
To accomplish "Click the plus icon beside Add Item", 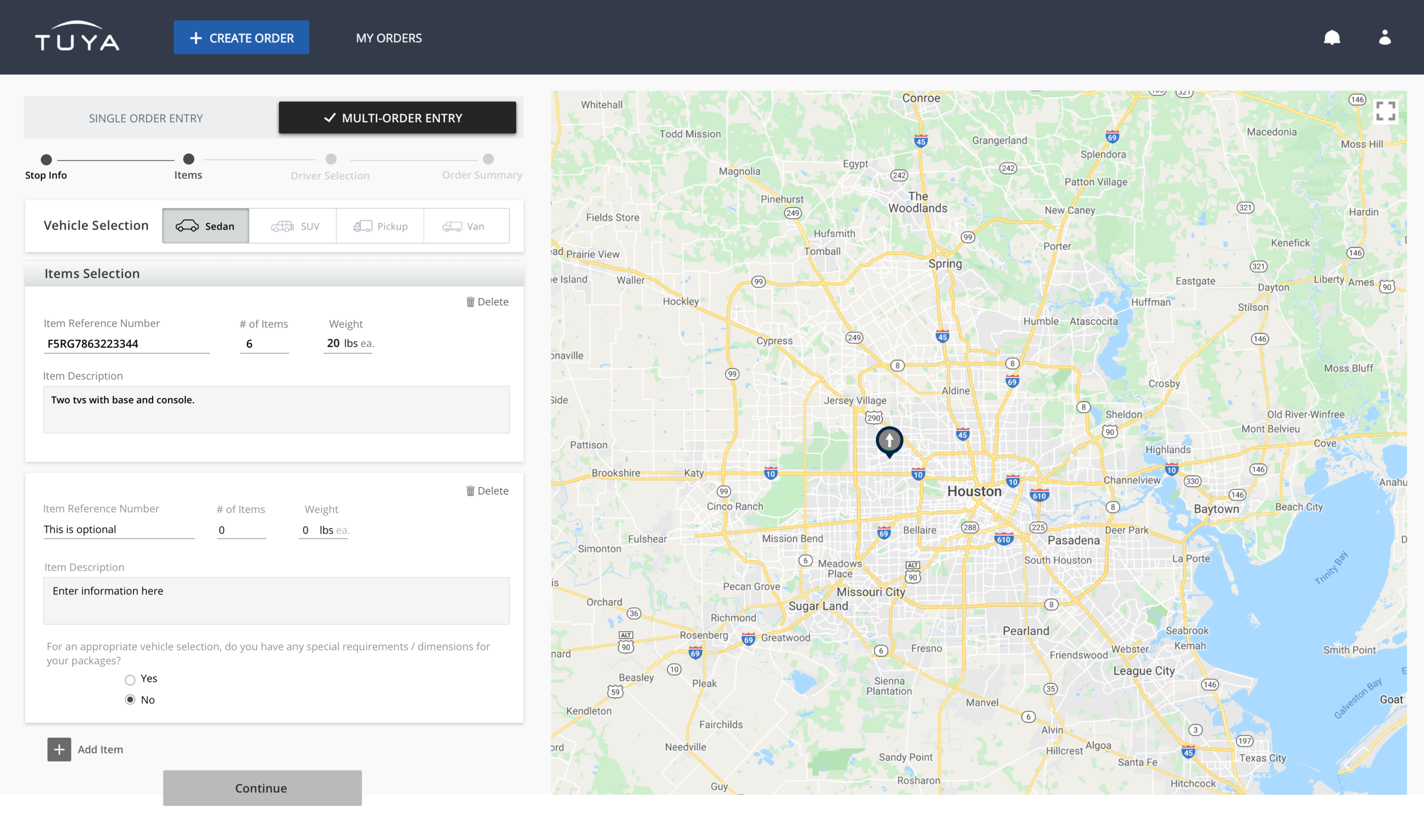I will coord(59,749).
